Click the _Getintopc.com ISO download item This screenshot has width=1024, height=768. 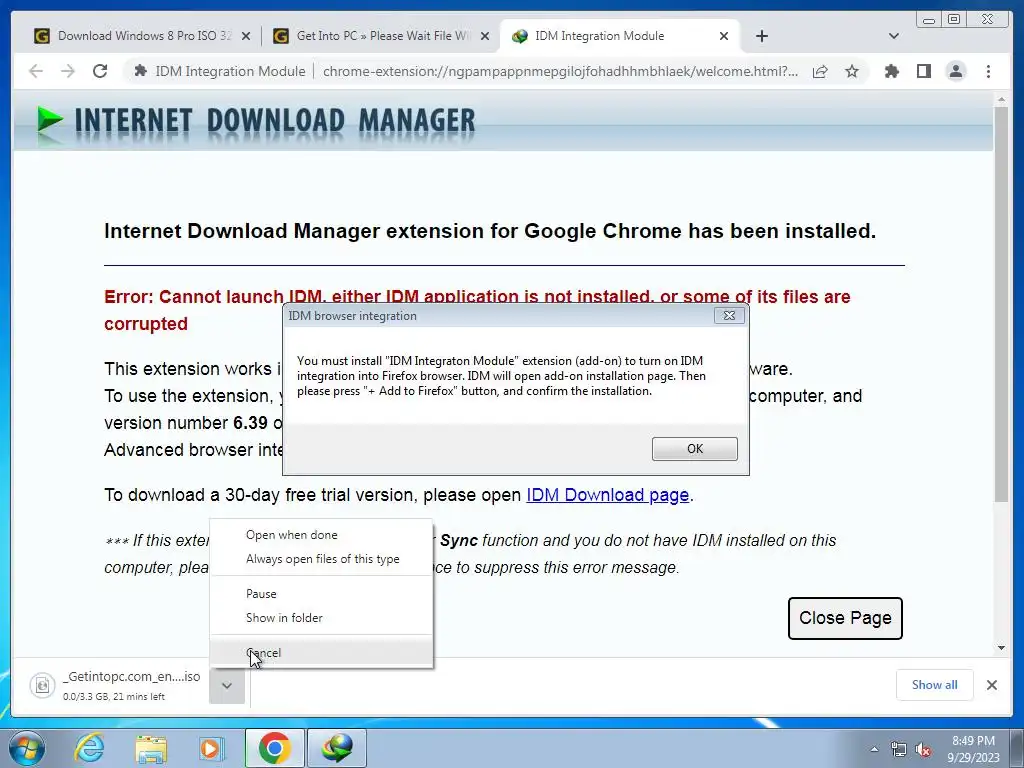(116, 686)
